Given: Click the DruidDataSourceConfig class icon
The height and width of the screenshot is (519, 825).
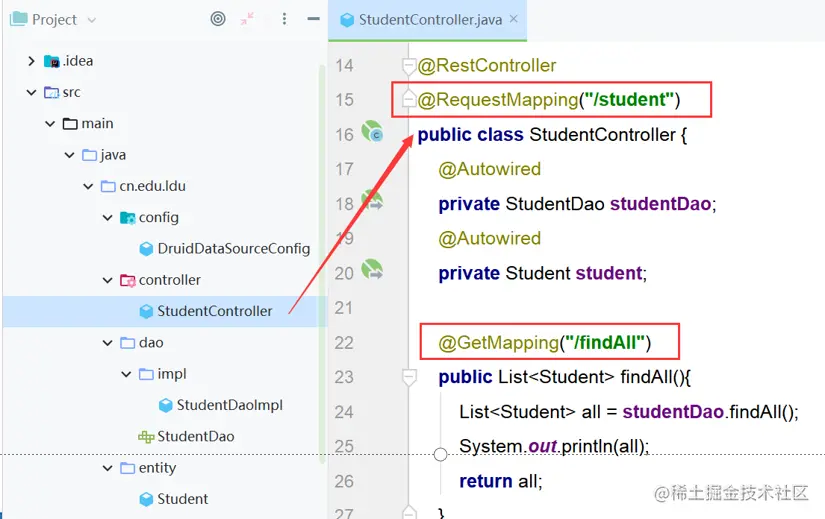Looking at the screenshot, I should coord(146,249).
